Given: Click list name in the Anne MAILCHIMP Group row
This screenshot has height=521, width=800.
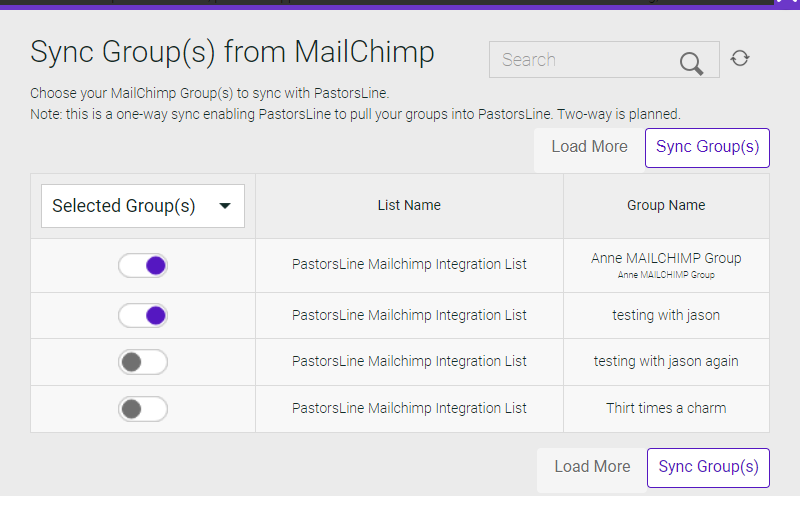Looking at the screenshot, I should 409,264.
